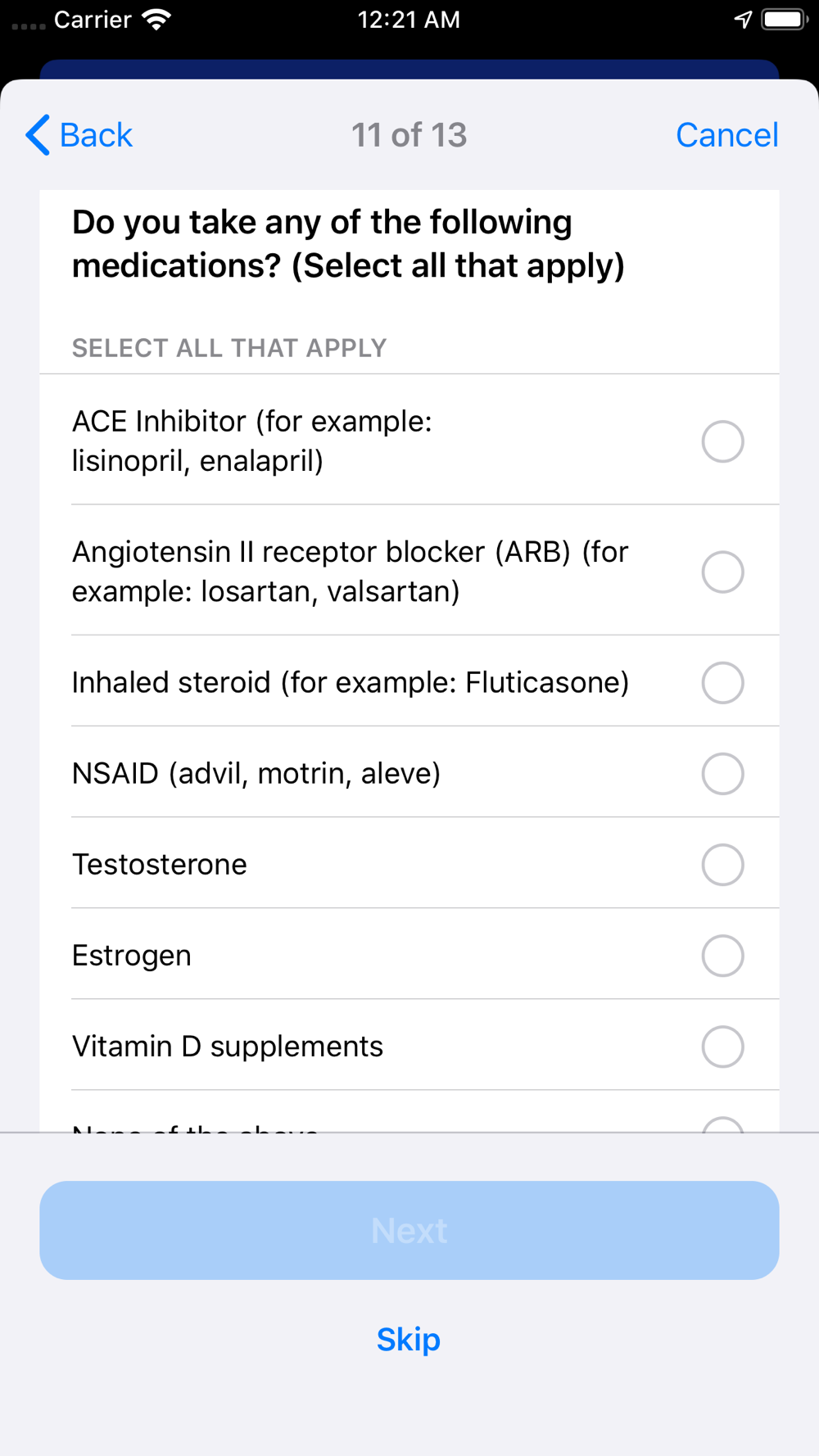Check the Inhaled steroid option circle
The image size is (819, 1456).
(x=722, y=683)
